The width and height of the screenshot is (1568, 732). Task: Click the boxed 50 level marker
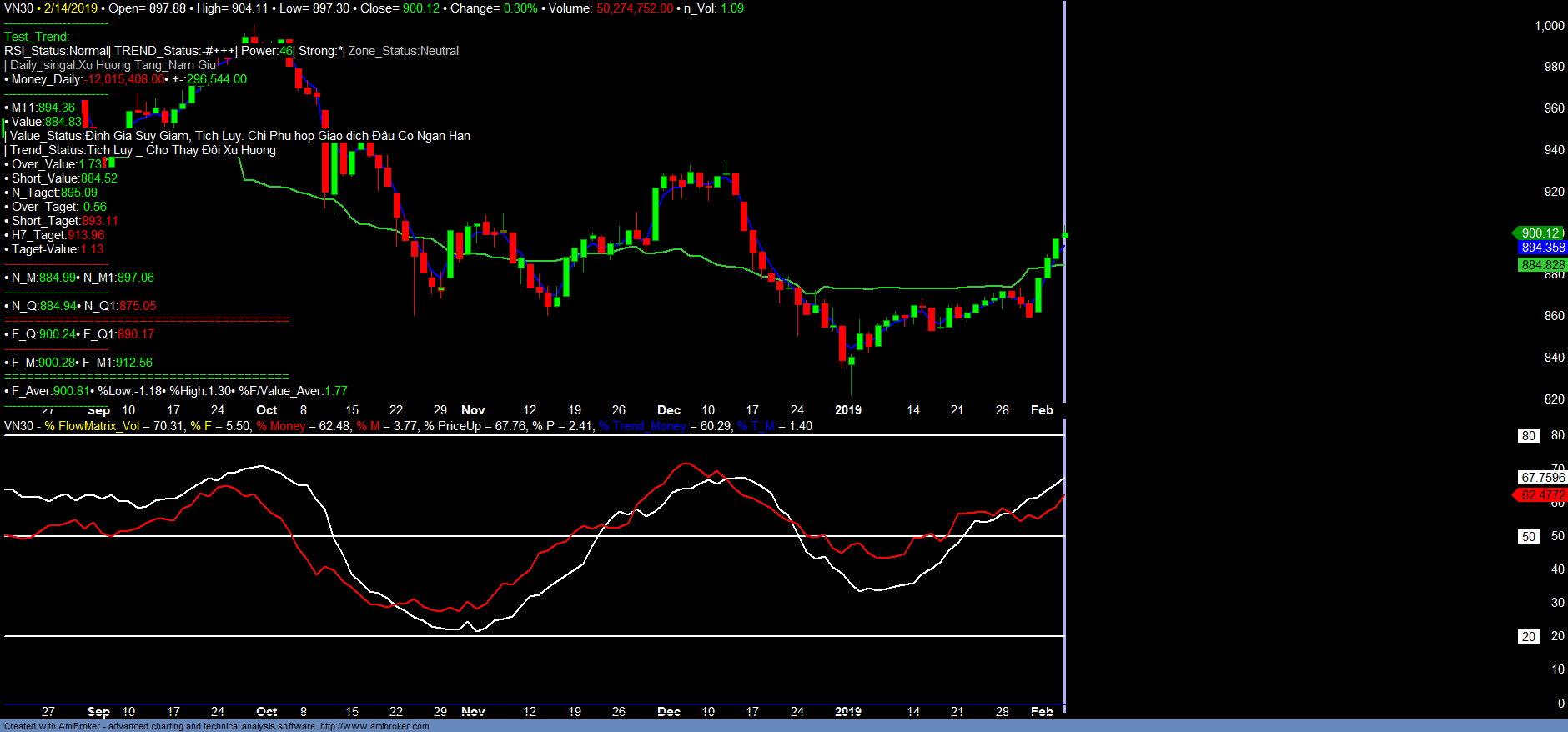point(1528,536)
